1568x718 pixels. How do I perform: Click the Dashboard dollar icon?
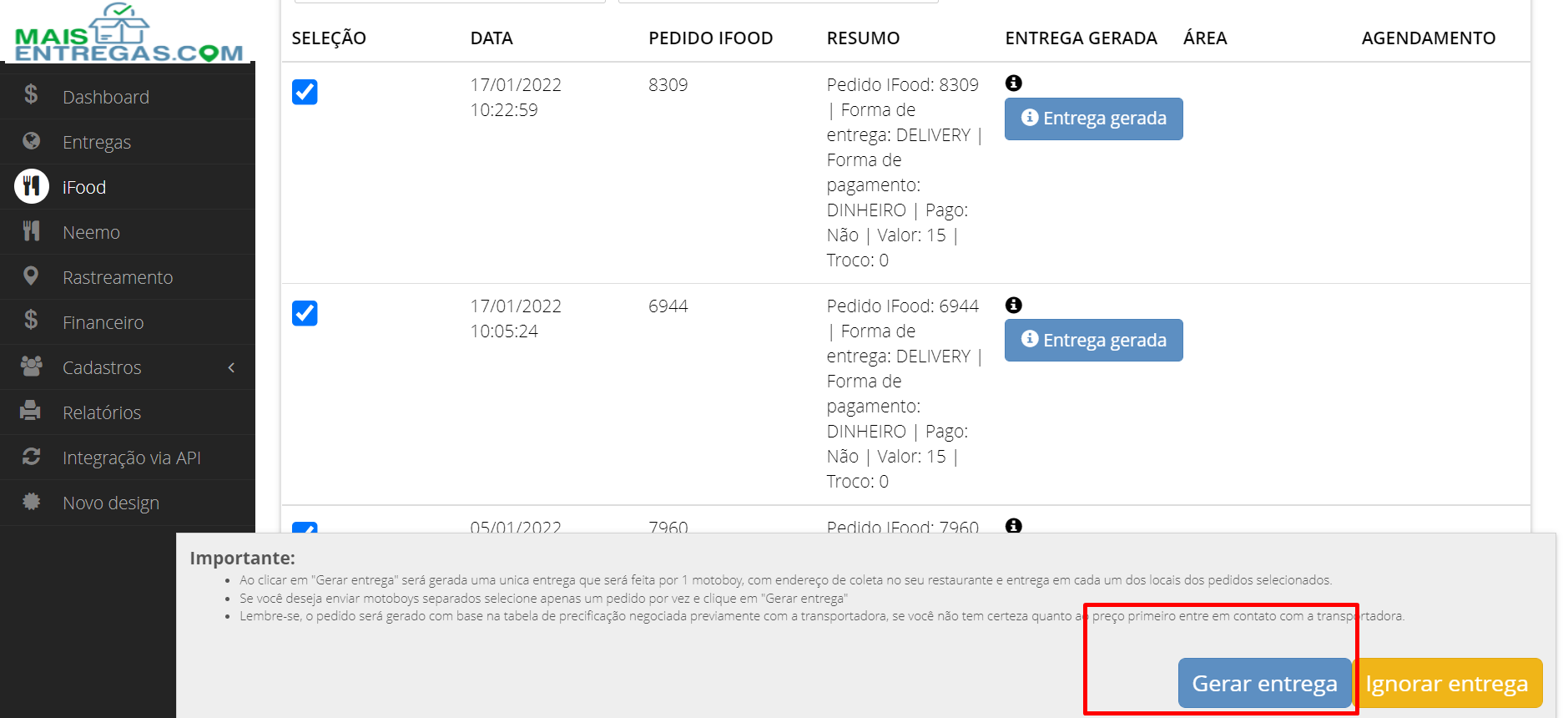tap(31, 94)
